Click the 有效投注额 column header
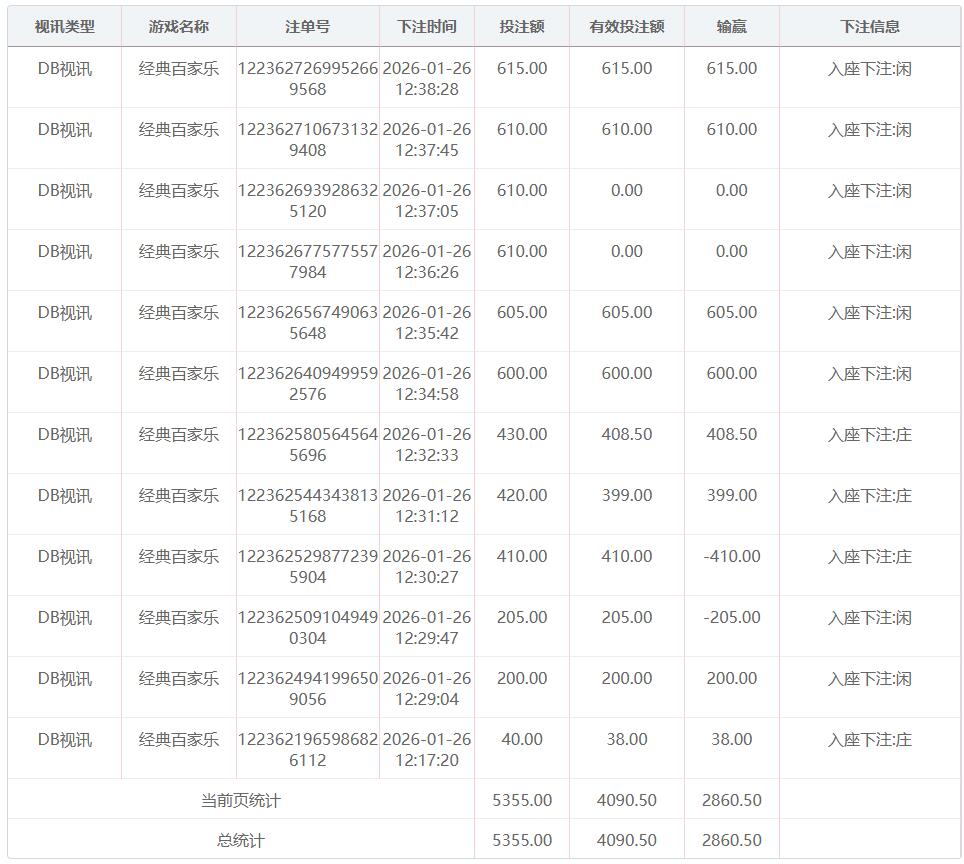The image size is (964, 864). 626,27
